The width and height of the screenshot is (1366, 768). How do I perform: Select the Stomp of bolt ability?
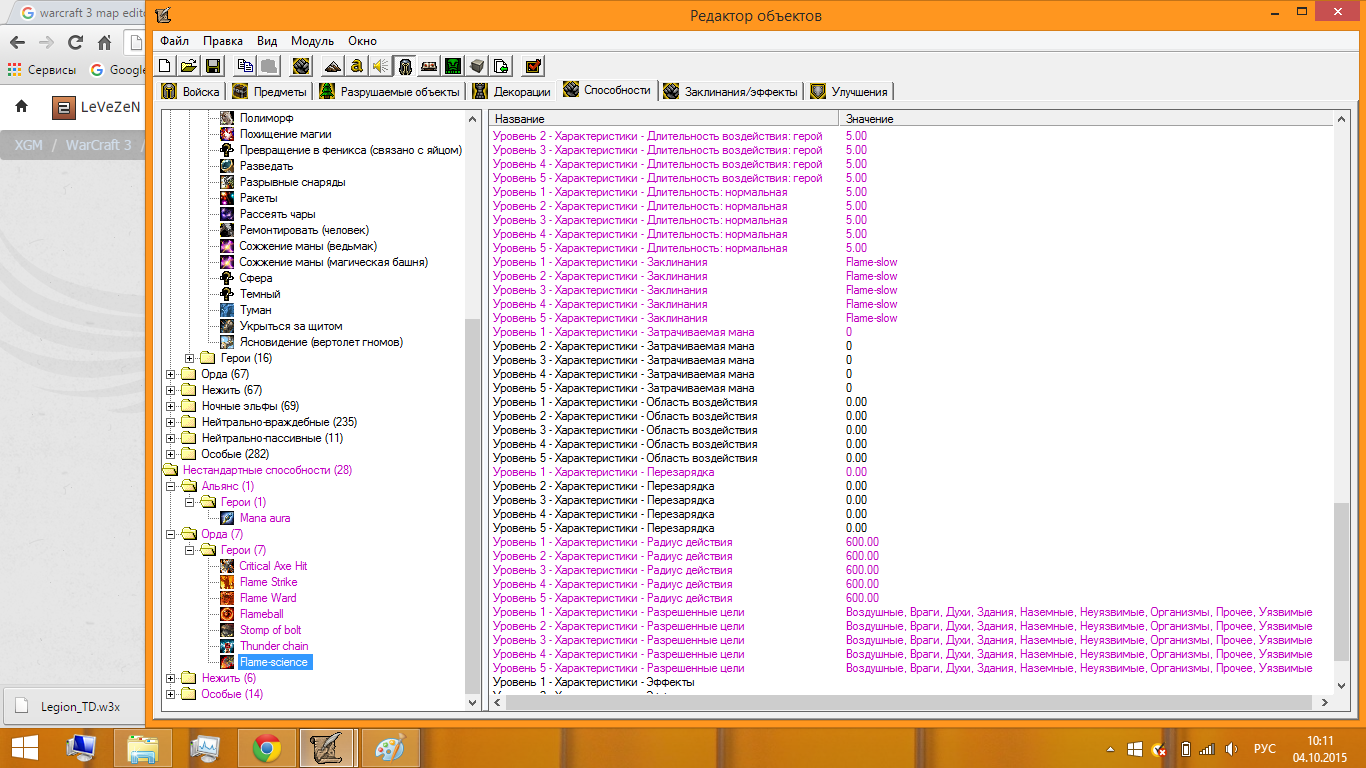coord(270,630)
